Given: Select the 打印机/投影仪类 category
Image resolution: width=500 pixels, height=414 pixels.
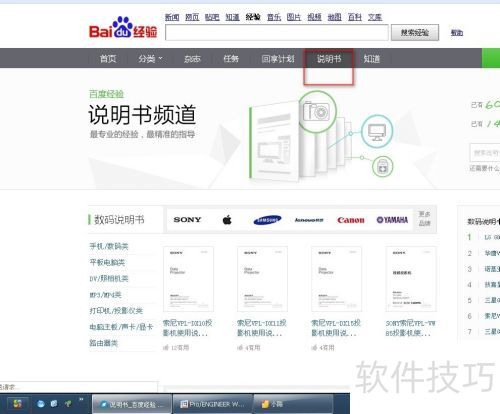Looking at the screenshot, I should [x=116, y=311].
